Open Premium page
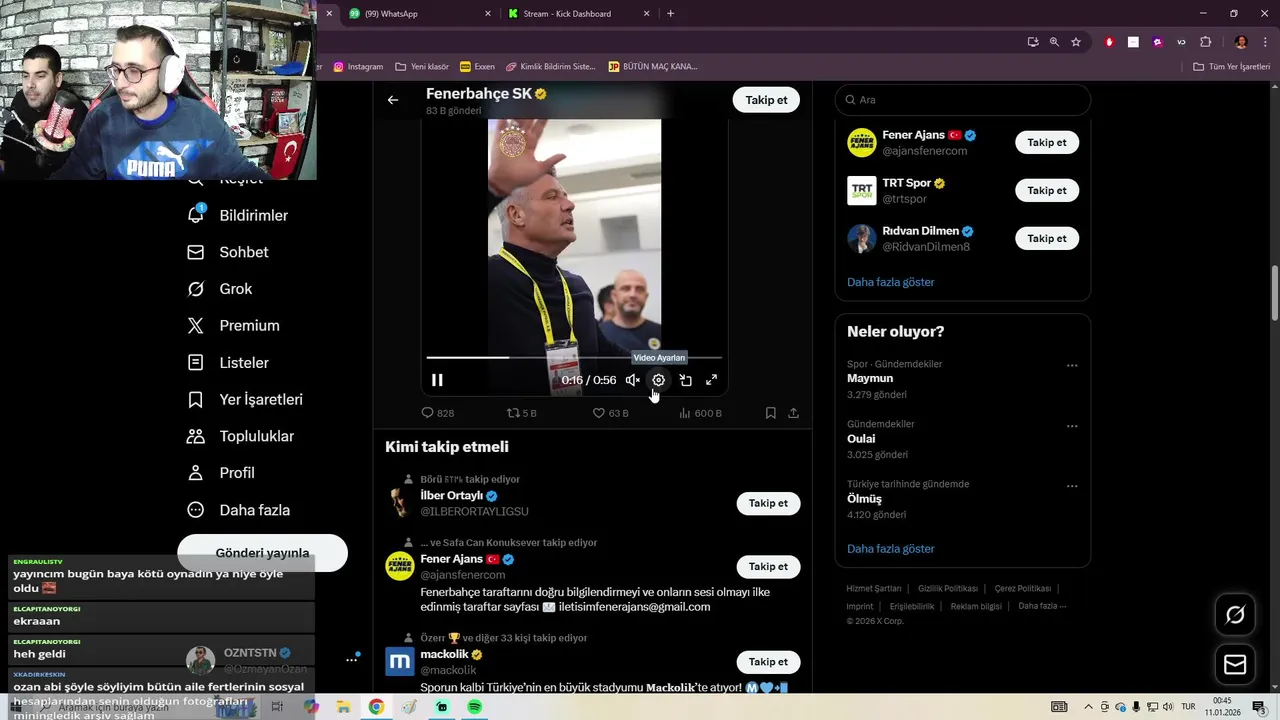 point(234,326)
